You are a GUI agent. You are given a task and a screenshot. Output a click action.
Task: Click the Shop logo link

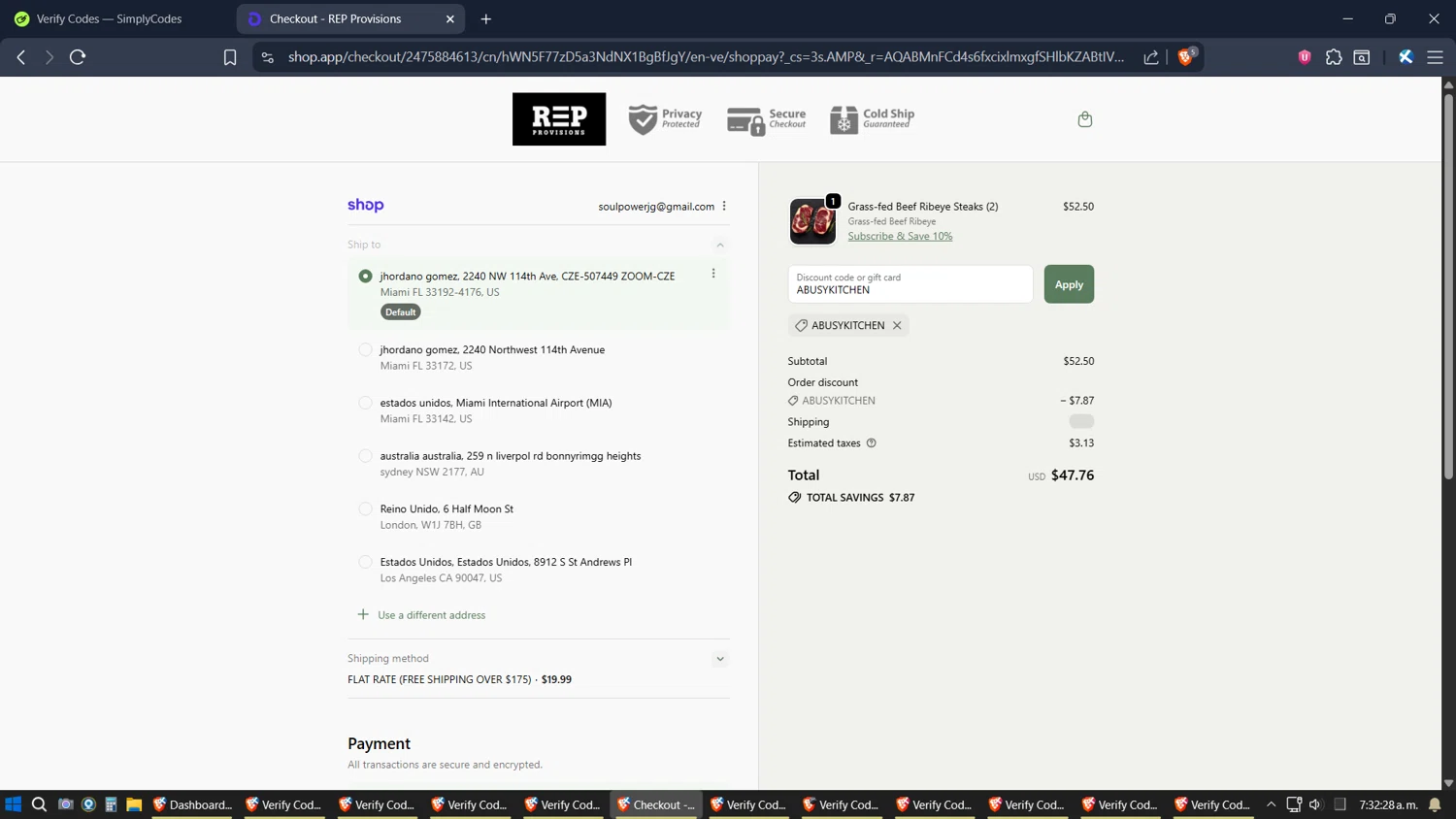click(366, 205)
